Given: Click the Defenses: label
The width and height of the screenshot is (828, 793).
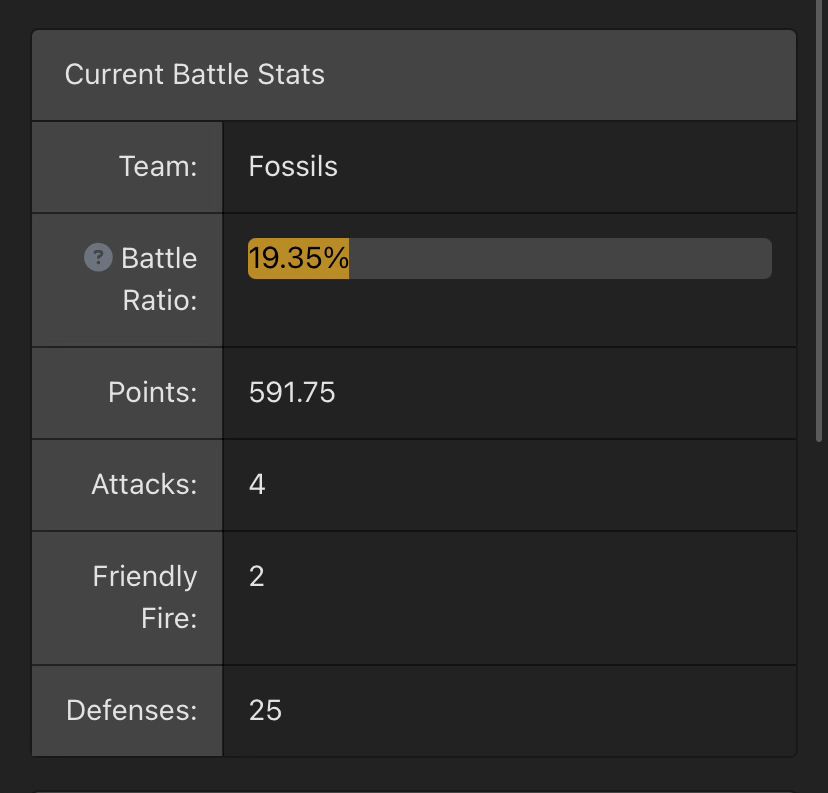Looking at the screenshot, I should 131,711.
